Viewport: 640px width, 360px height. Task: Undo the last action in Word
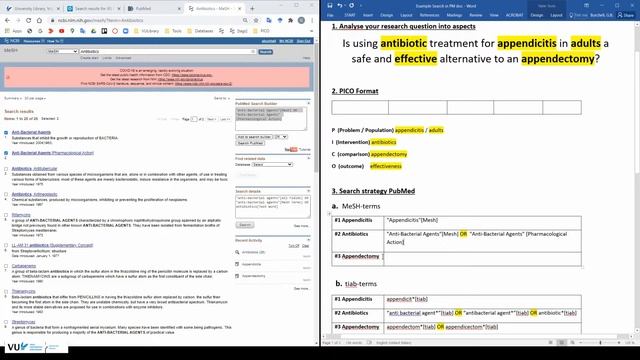pos(340,6)
